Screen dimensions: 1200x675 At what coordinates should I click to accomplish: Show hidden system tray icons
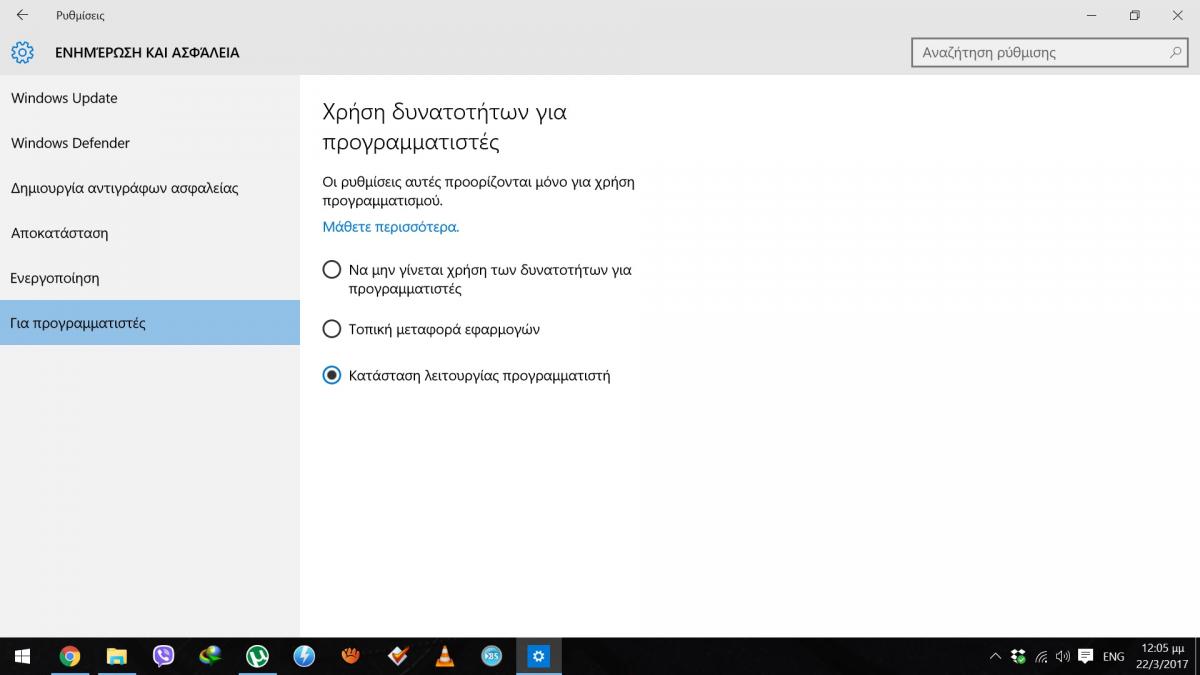click(x=995, y=656)
